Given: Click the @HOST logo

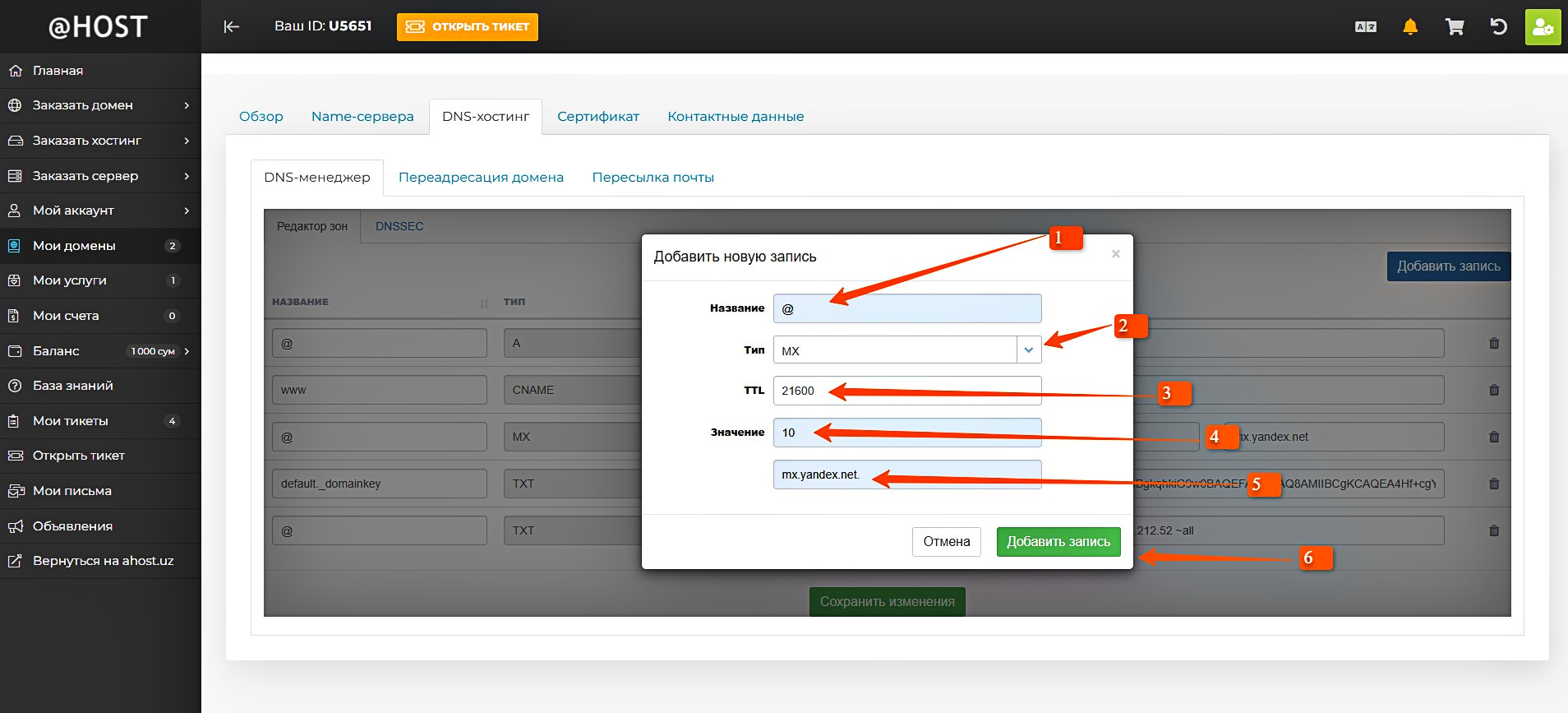Looking at the screenshot, I should (x=98, y=27).
